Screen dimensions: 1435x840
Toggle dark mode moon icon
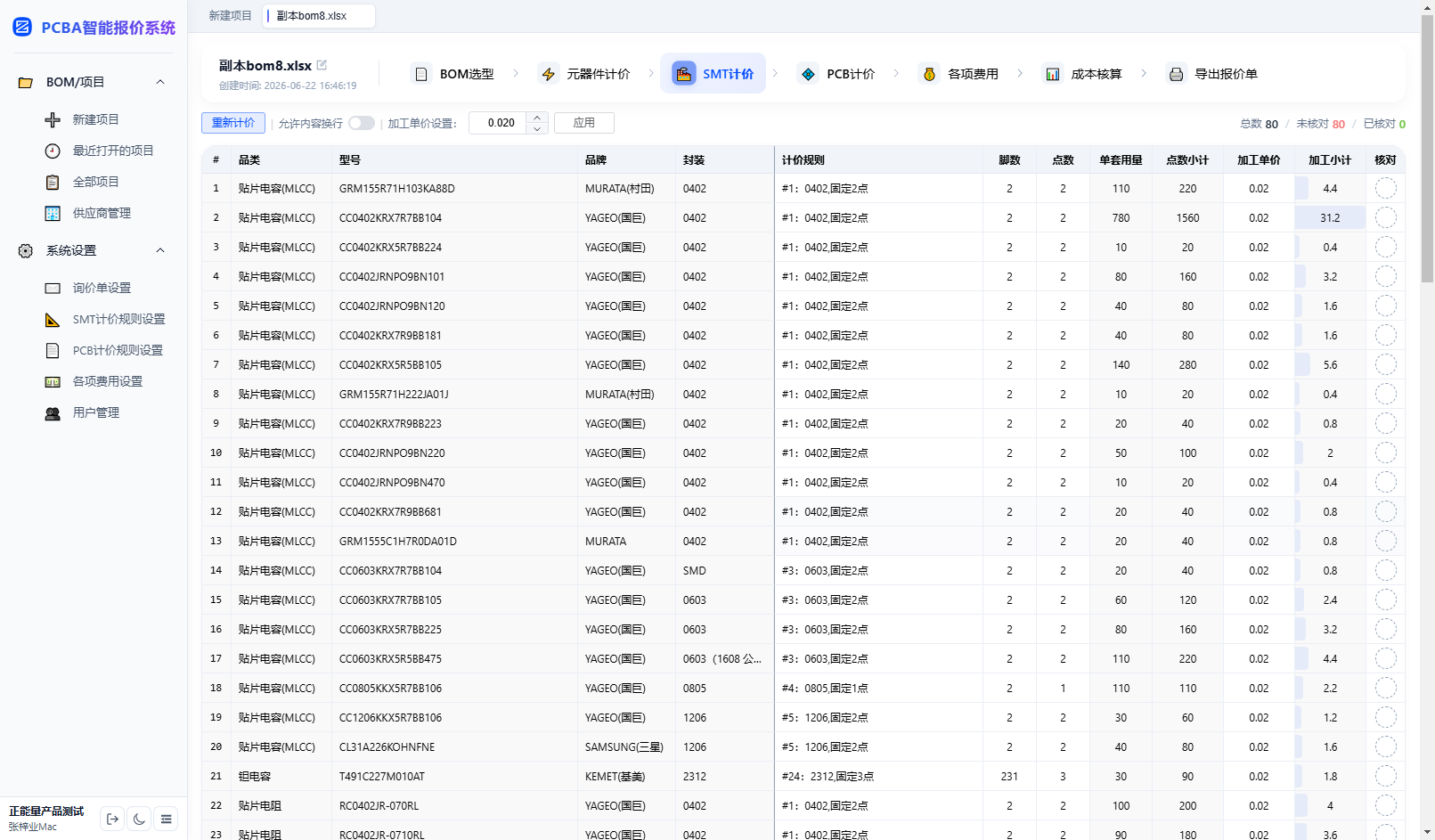pyautogui.click(x=139, y=819)
